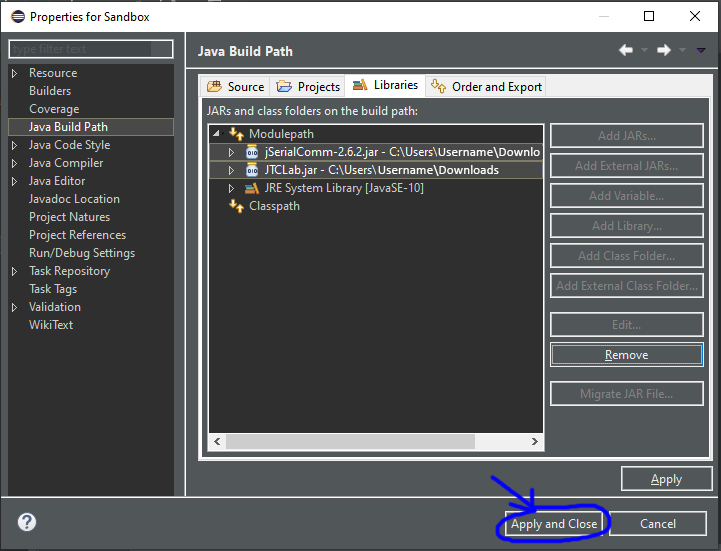This screenshot has height=551, width=721.
Task: Select the JTCLab.jar row text
Action: pos(381,170)
